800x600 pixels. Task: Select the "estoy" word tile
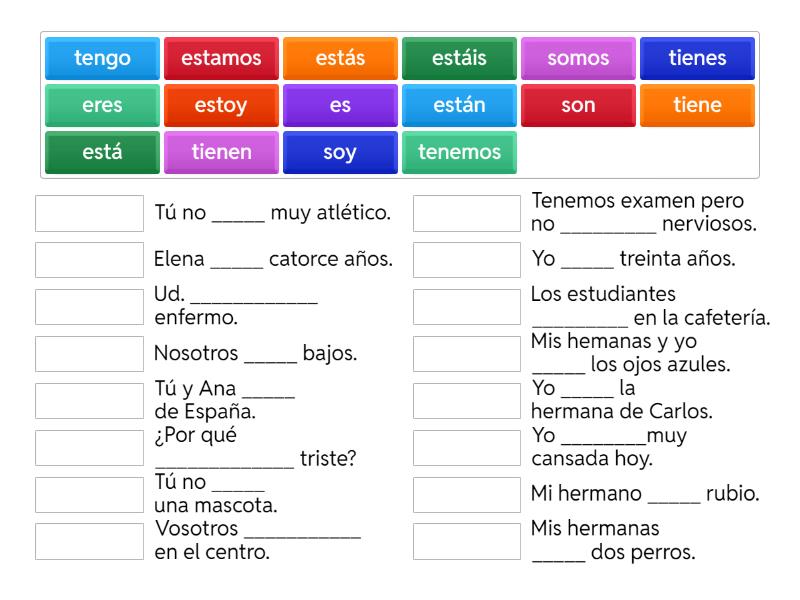pos(220,105)
